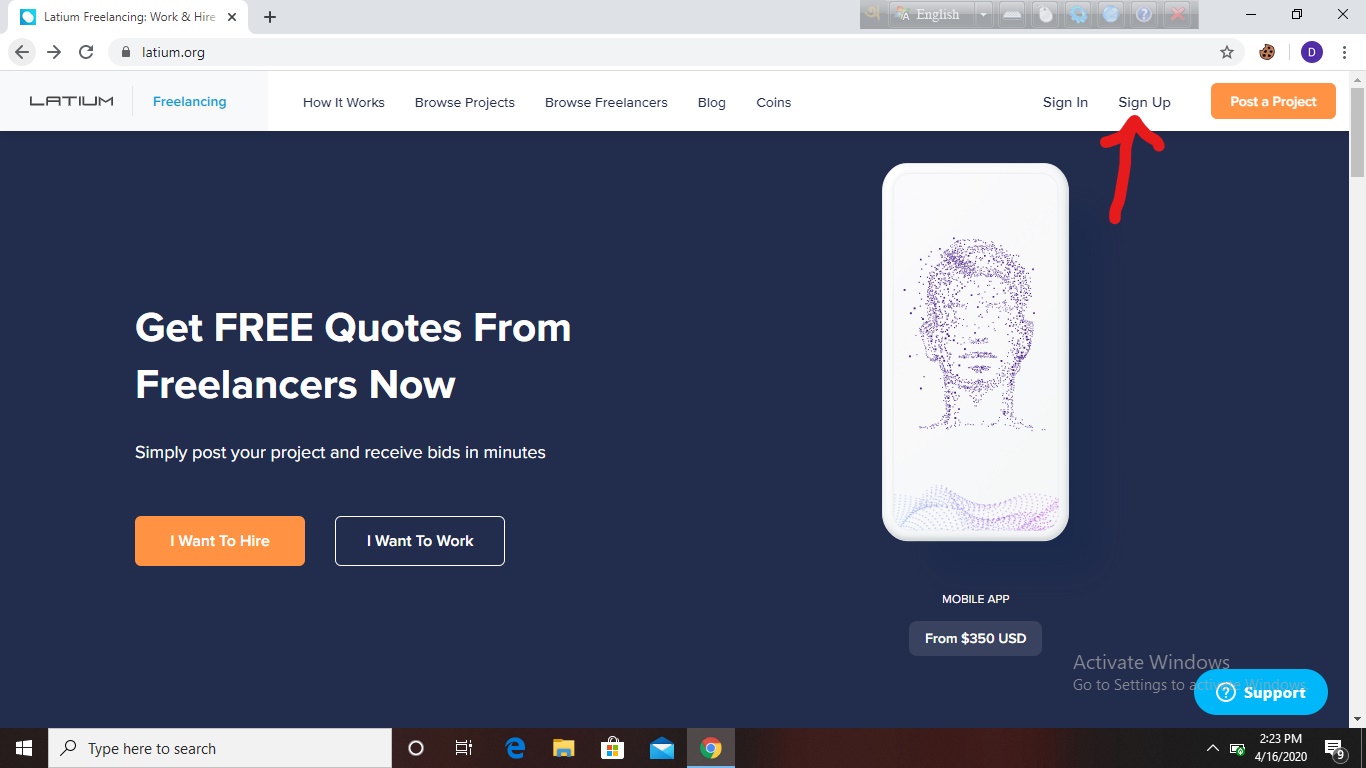Click the Latium logo in header
Viewport: 1366px width, 768px height.
click(x=71, y=101)
